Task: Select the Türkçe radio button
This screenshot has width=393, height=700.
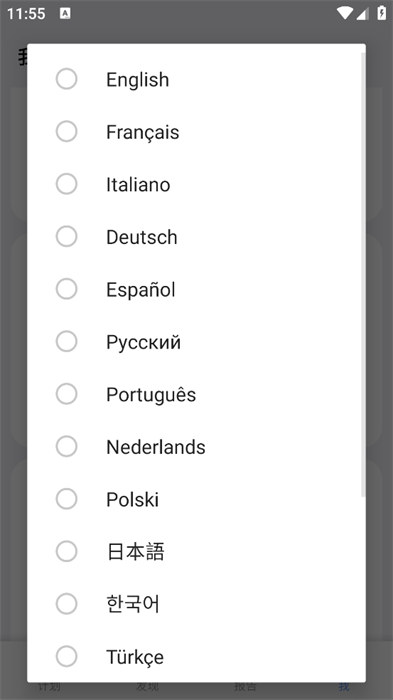Action: pyautogui.click(x=67, y=656)
